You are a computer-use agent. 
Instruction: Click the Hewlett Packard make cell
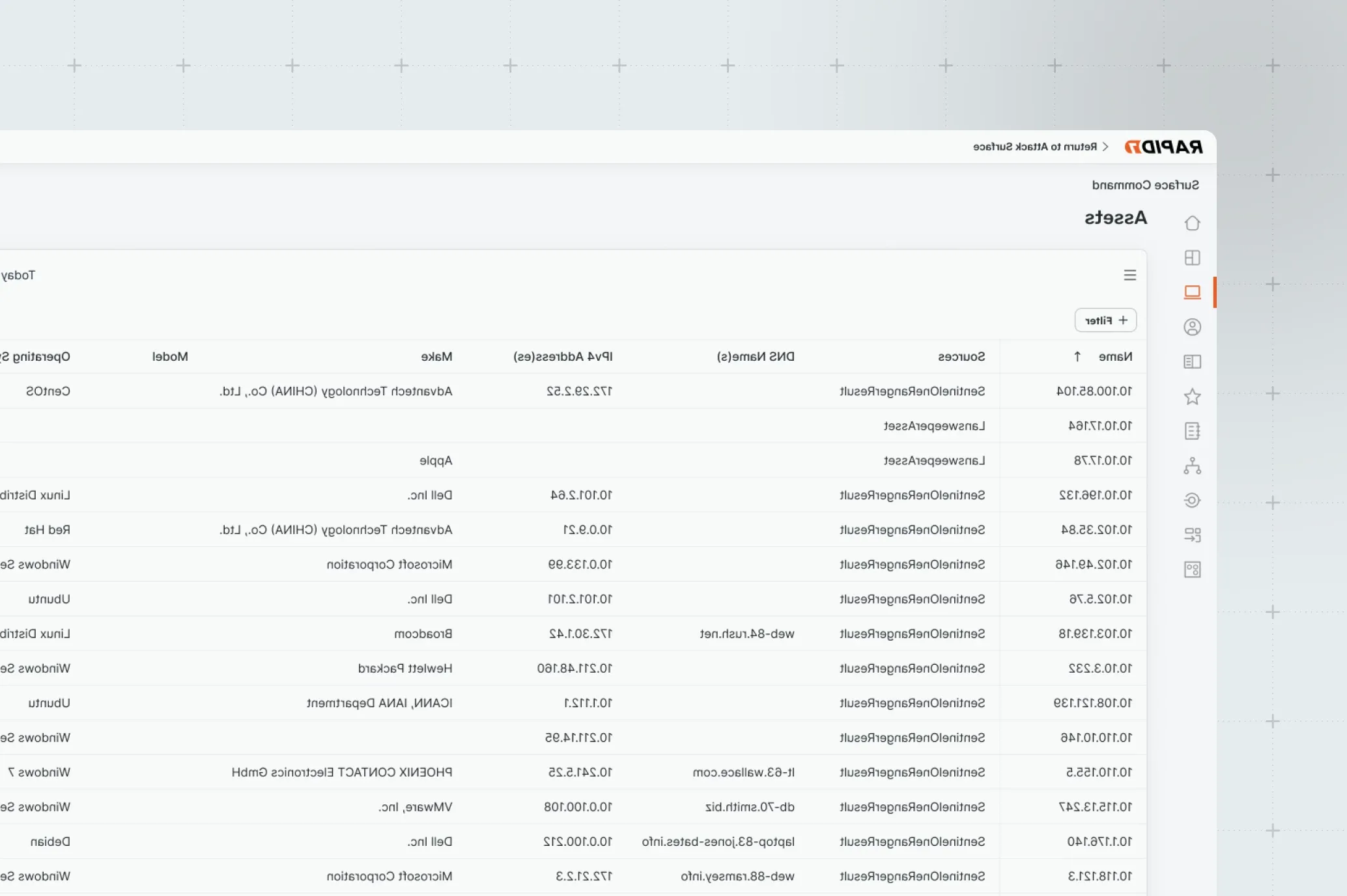click(x=404, y=668)
